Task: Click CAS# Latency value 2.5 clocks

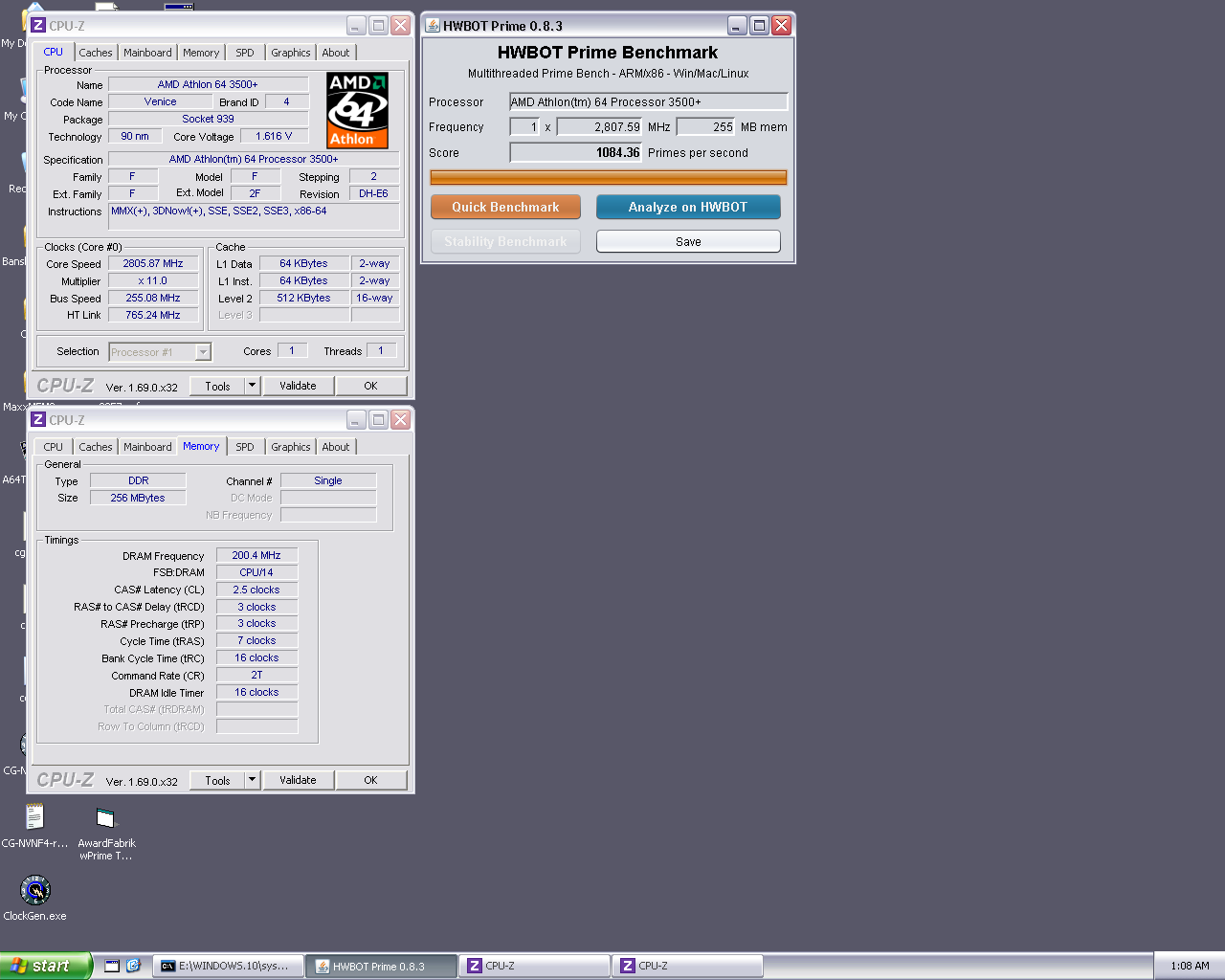Action: coord(256,590)
